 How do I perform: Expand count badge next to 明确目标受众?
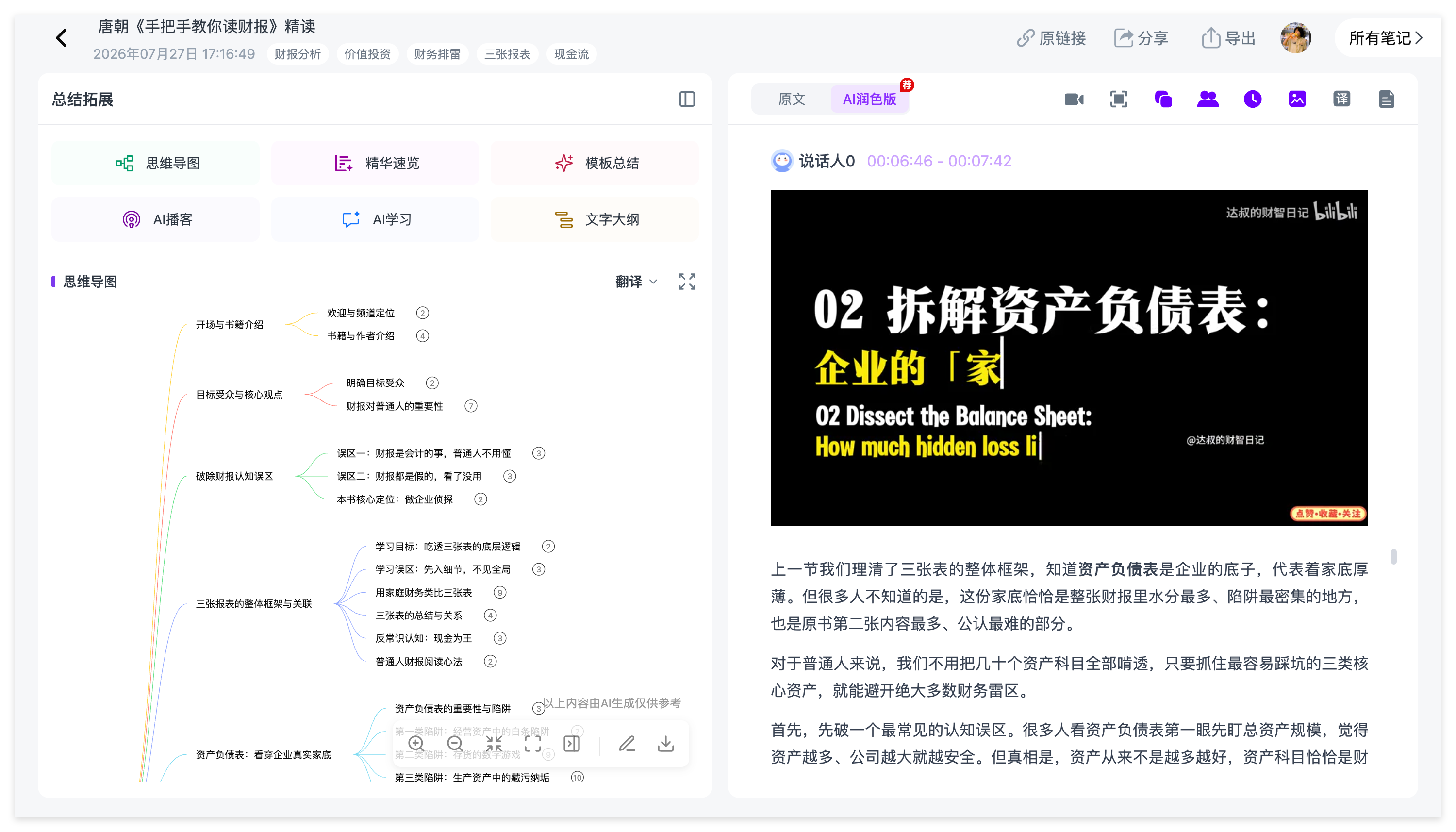[432, 383]
